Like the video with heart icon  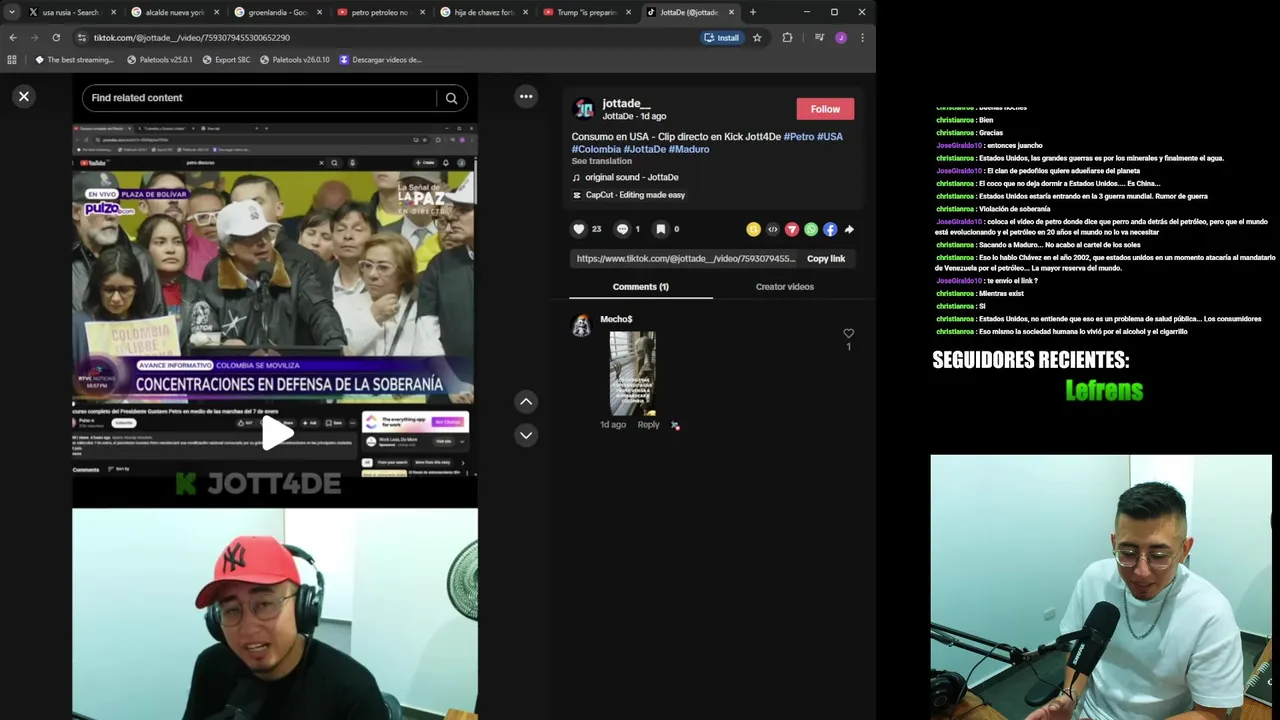pos(579,229)
